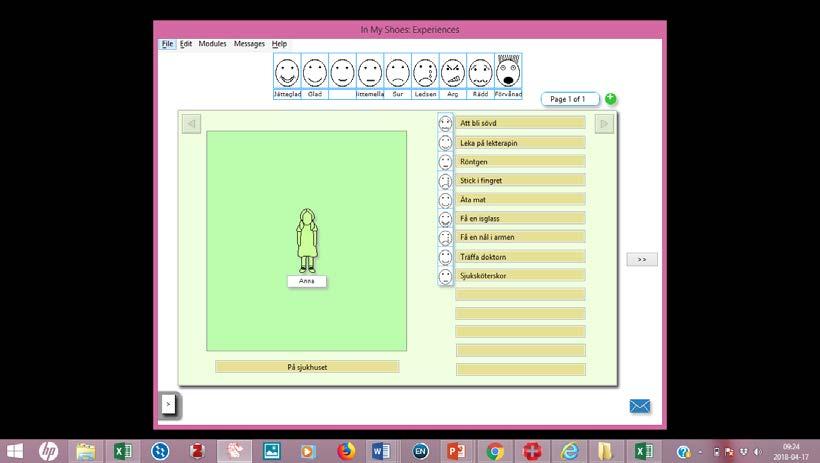Click the På sjukhuset scene title field
This screenshot has height=463, width=820.
[307, 367]
